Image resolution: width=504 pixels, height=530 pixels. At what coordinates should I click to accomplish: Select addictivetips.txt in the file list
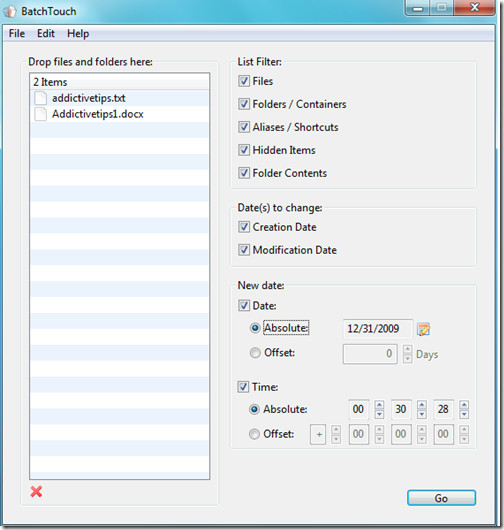(x=119, y=98)
